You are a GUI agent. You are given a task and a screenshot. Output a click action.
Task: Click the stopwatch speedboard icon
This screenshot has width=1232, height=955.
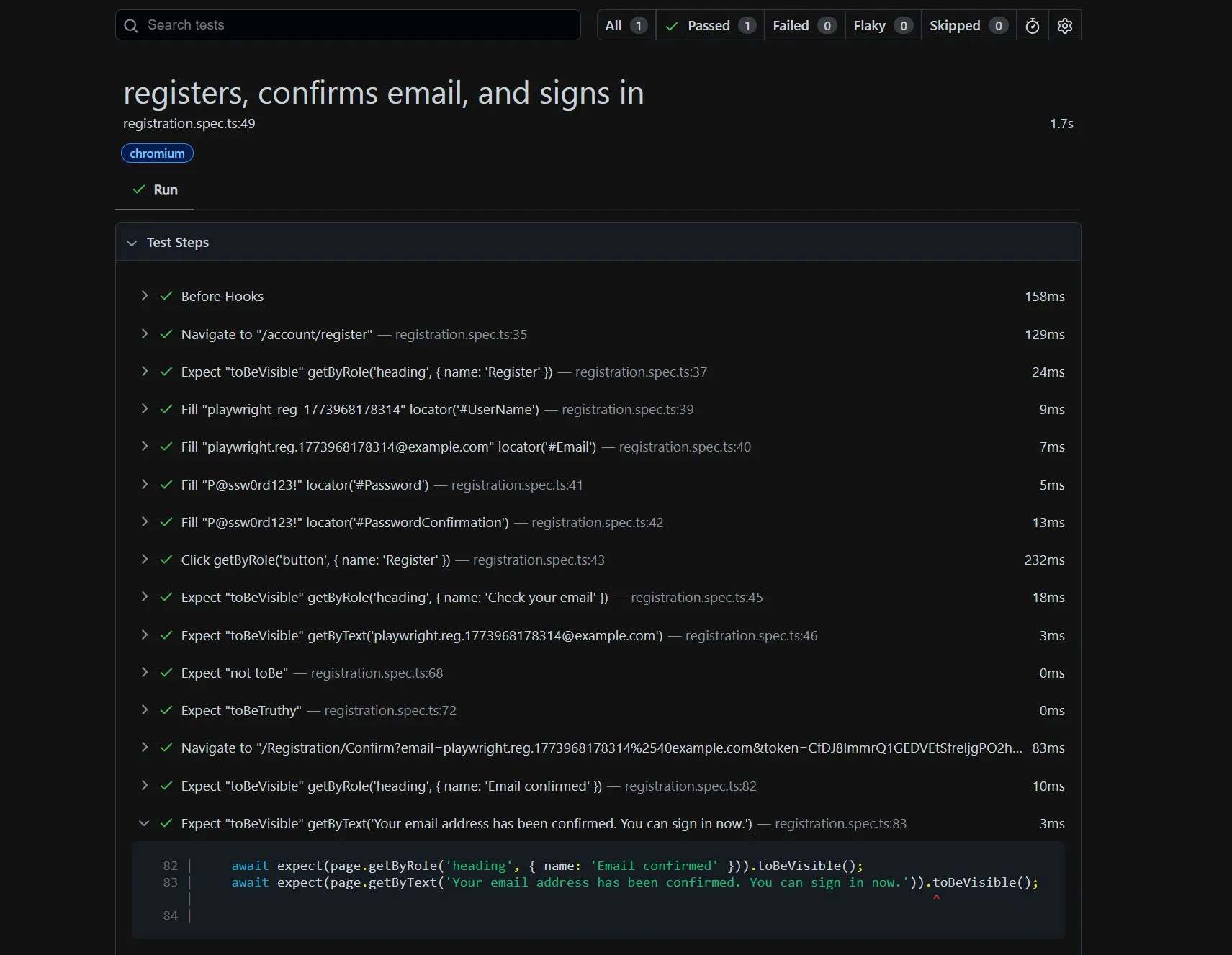1032,26
